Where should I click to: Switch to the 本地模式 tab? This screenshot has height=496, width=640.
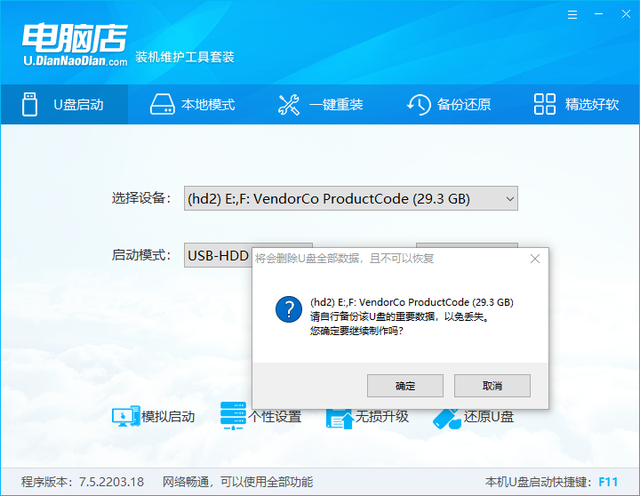[x=192, y=105]
